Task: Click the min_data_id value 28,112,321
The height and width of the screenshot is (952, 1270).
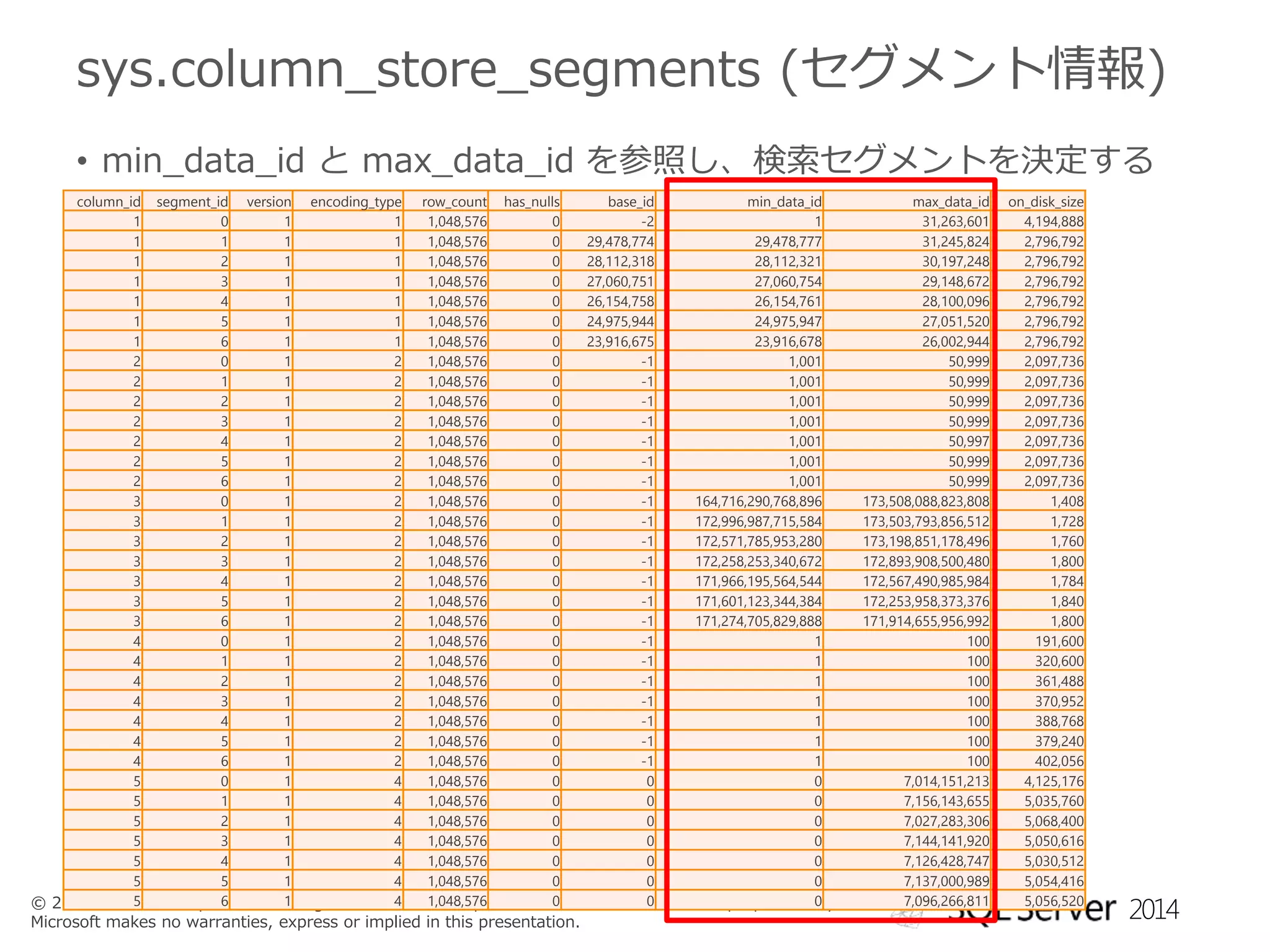Action: pos(788,262)
